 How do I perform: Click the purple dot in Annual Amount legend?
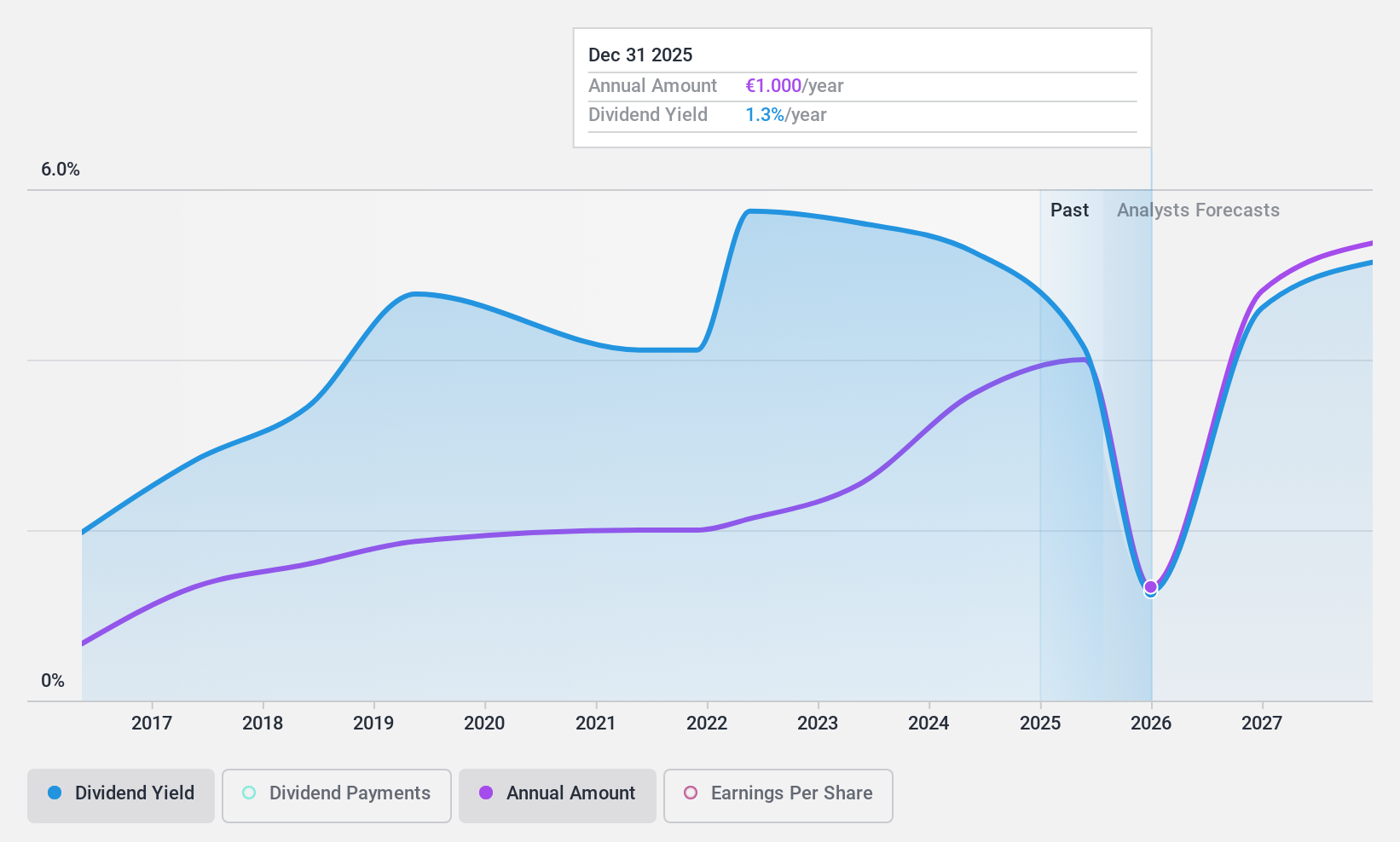486,793
